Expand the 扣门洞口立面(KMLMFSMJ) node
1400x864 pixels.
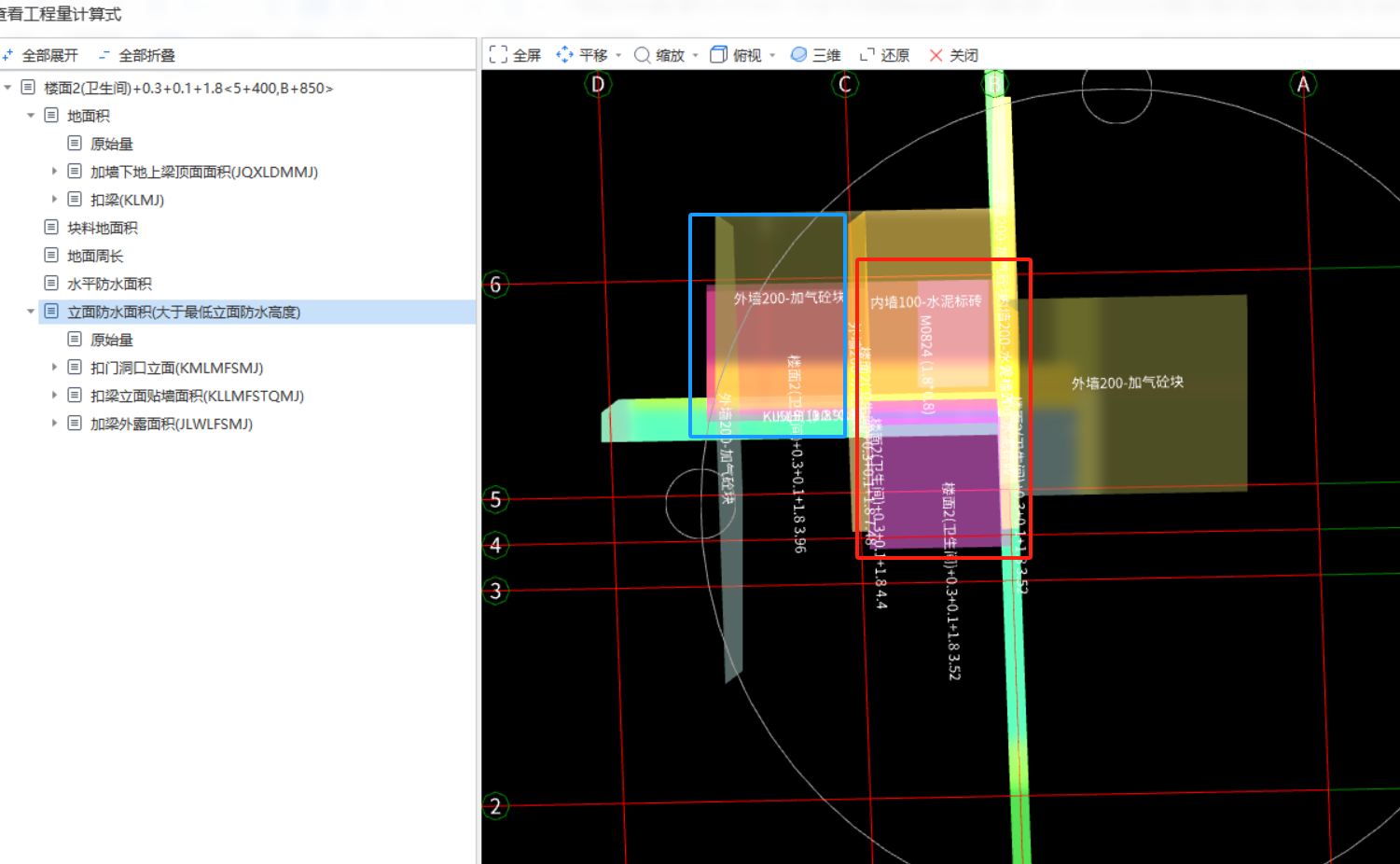(54, 368)
